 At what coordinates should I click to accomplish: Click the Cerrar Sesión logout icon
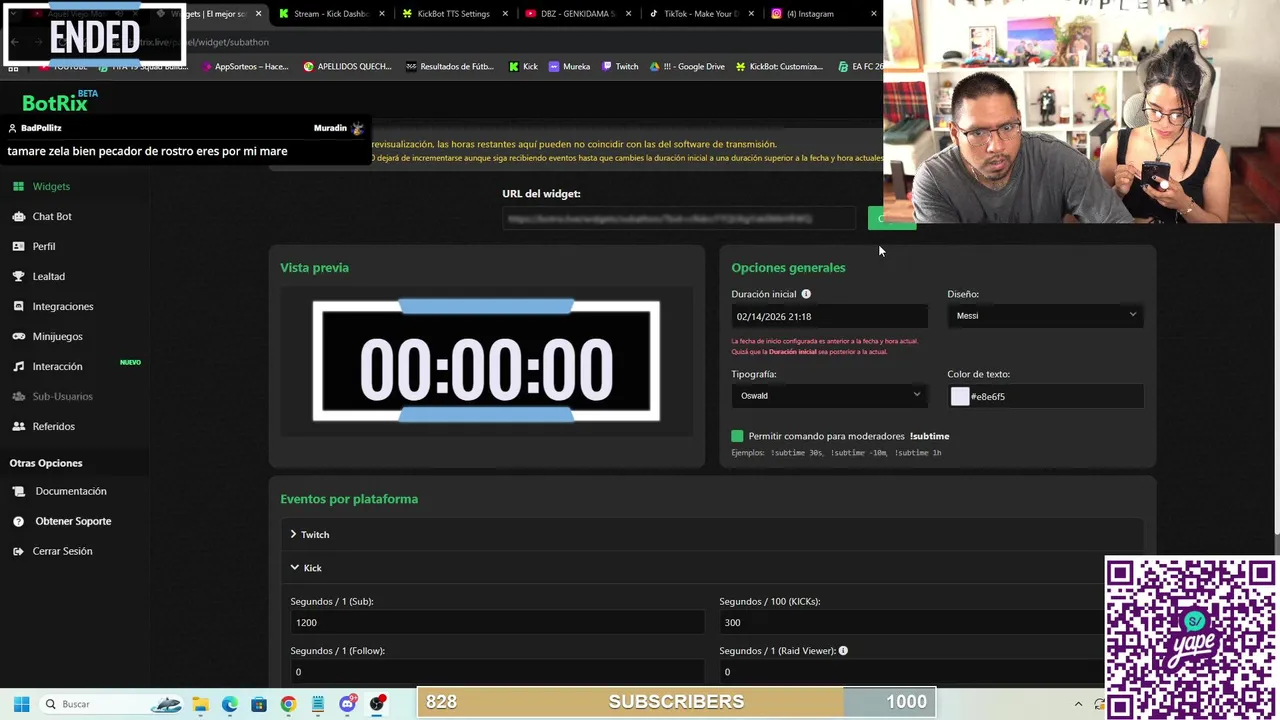[19, 551]
